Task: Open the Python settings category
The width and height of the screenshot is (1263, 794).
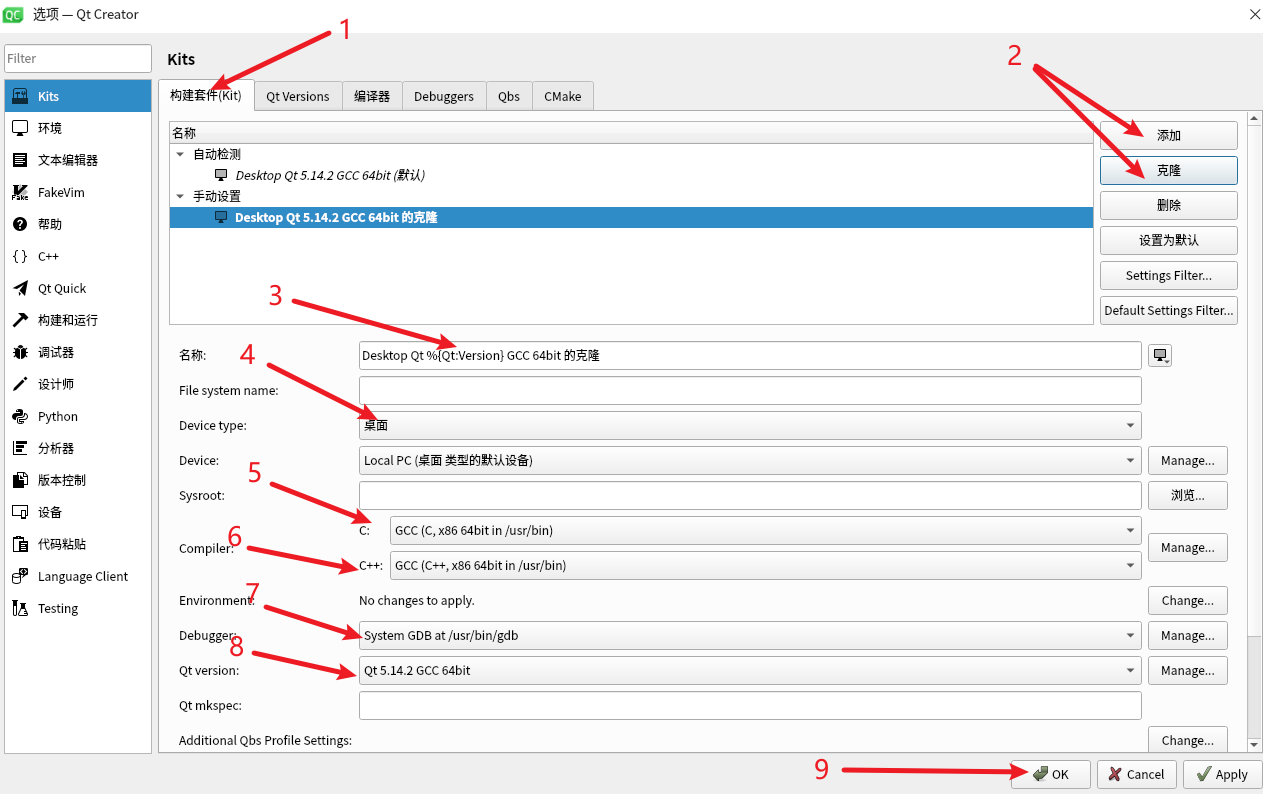Action: tap(78, 416)
